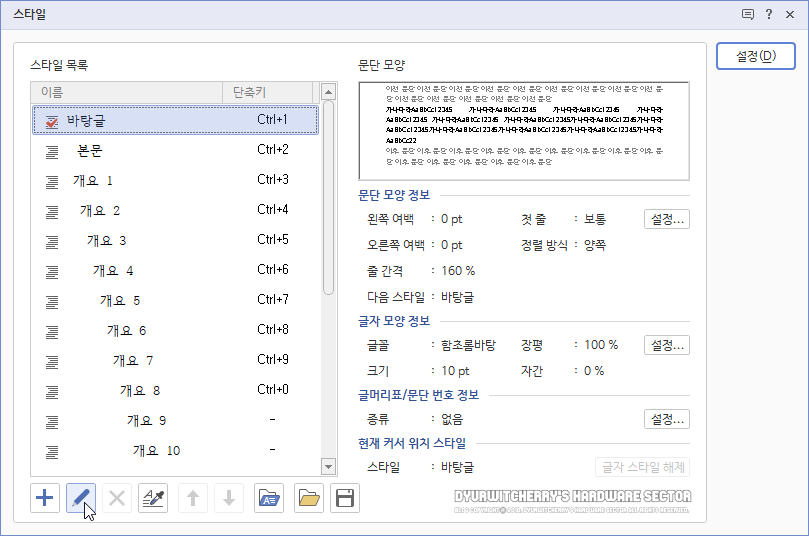Click the Ctrl+2 shortcut cell
Screen dimensions: 809x536
(272, 150)
